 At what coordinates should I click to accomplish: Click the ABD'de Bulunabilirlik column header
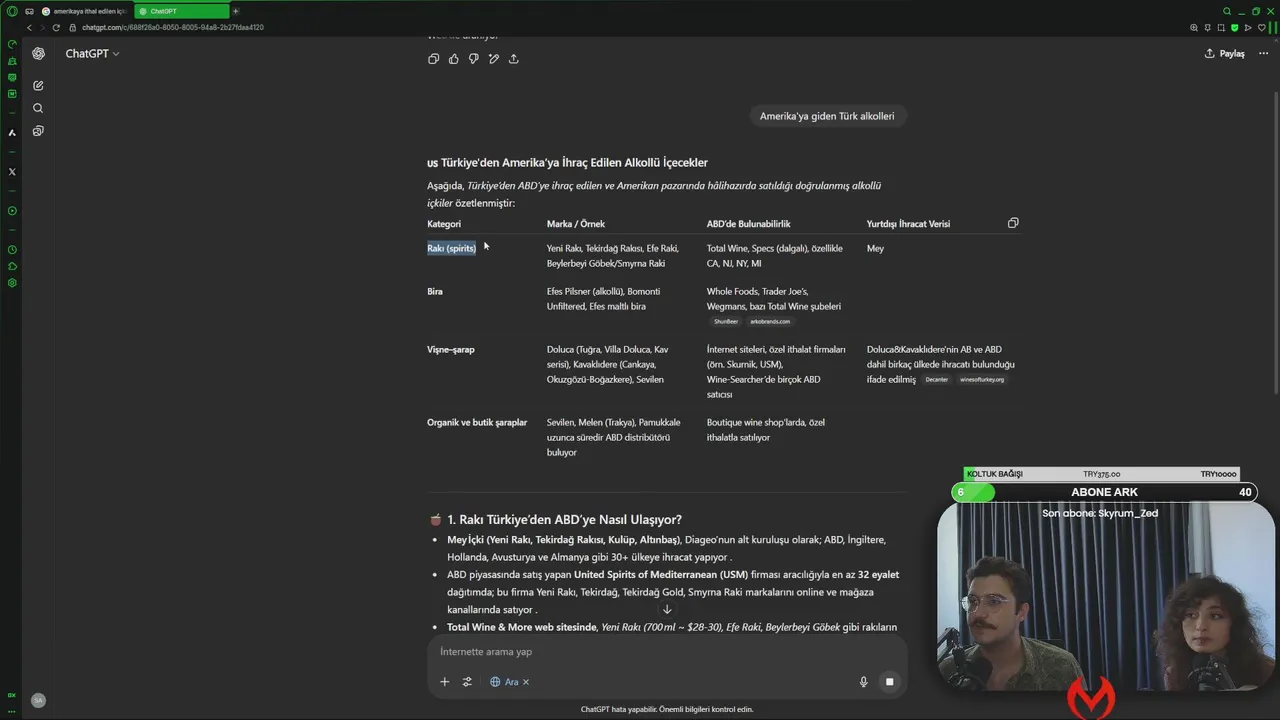click(749, 224)
